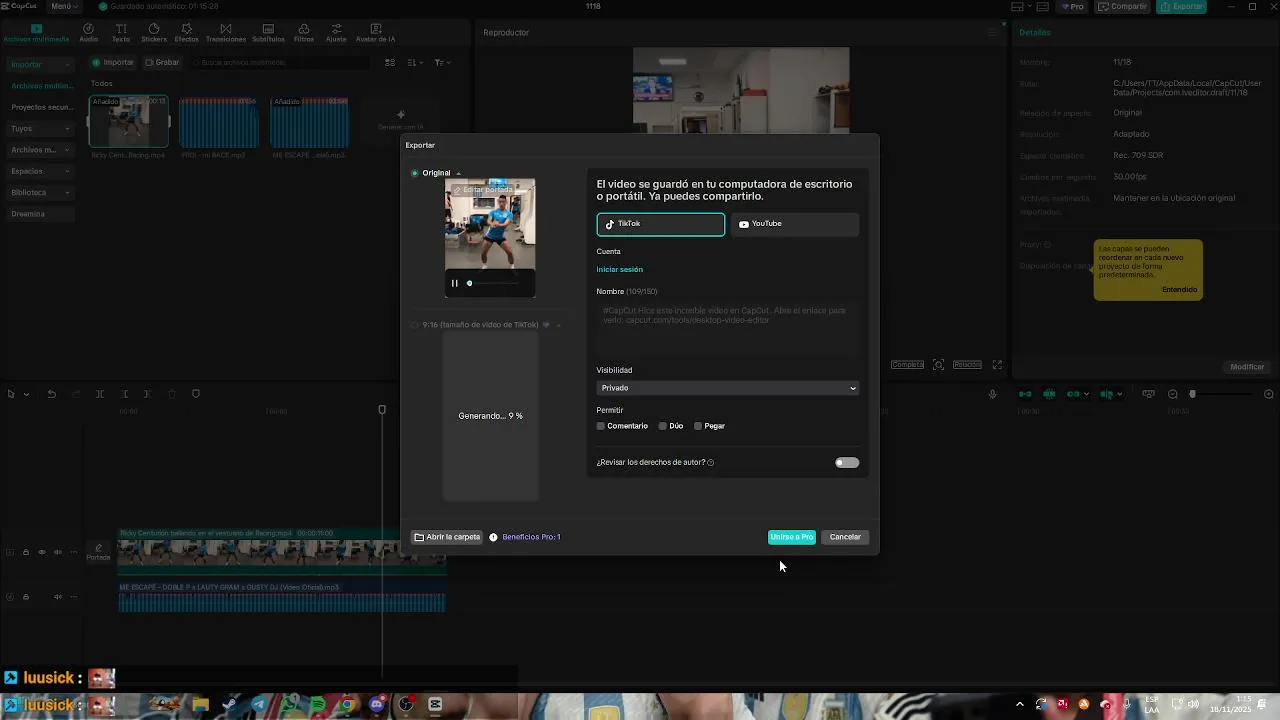This screenshot has width=1280, height=720.
Task: Dismiss the tip with Entendido
Action: pos(1179,290)
